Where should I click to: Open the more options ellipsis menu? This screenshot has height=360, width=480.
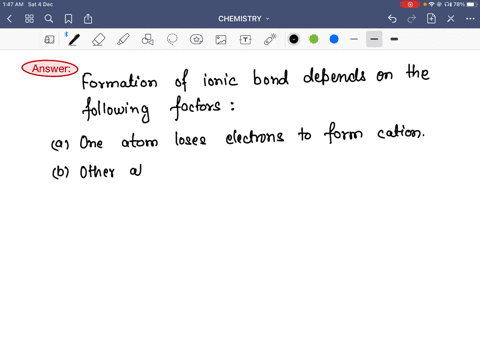[470, 19]
